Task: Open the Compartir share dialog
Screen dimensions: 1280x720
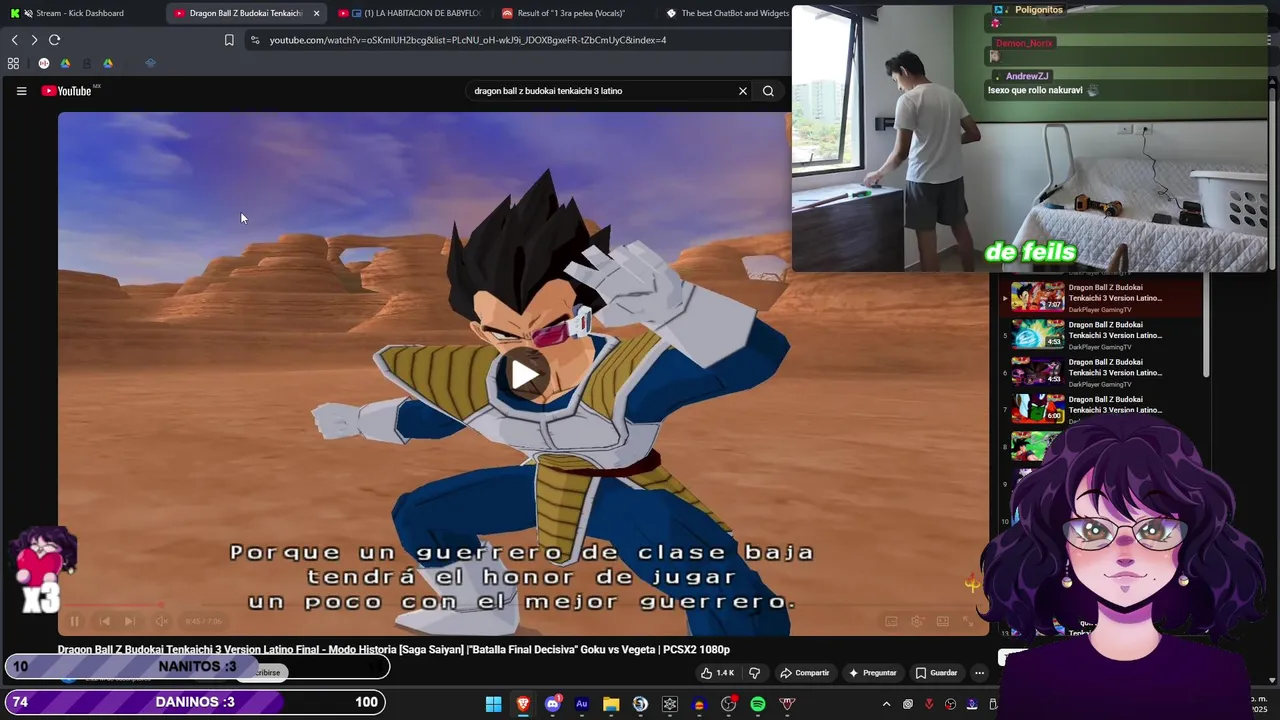Action: click(x=805, y=673)
